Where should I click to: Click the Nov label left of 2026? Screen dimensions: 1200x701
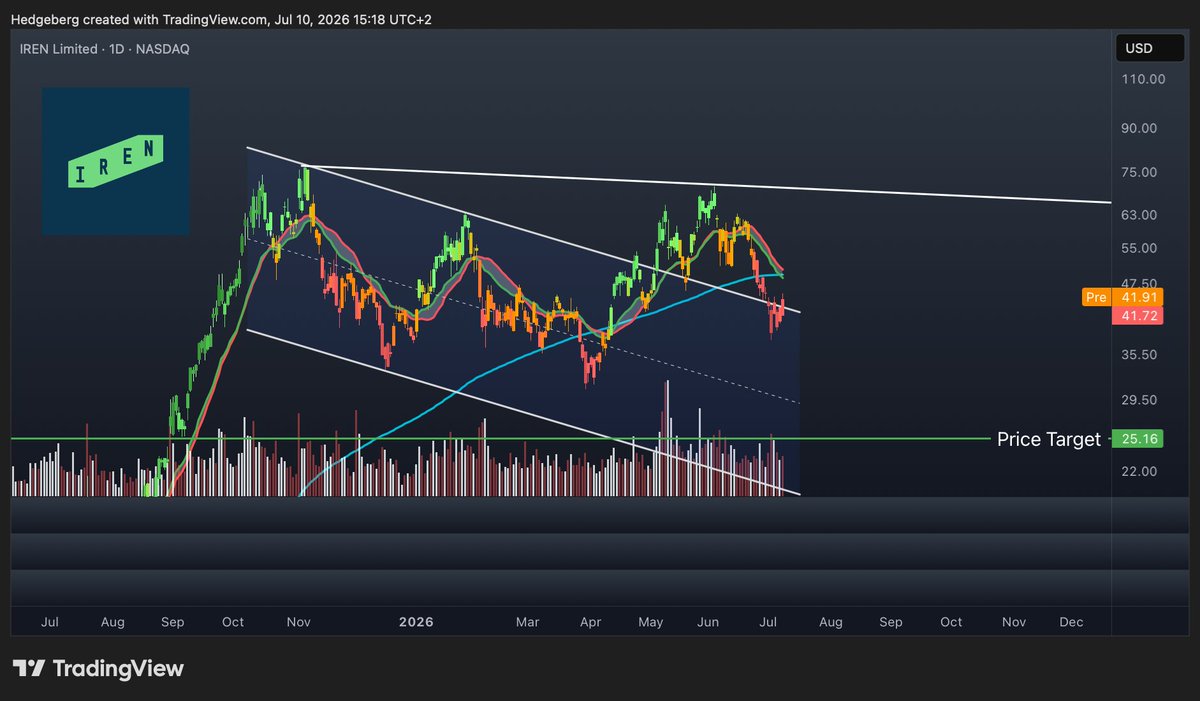coord(298,622)
